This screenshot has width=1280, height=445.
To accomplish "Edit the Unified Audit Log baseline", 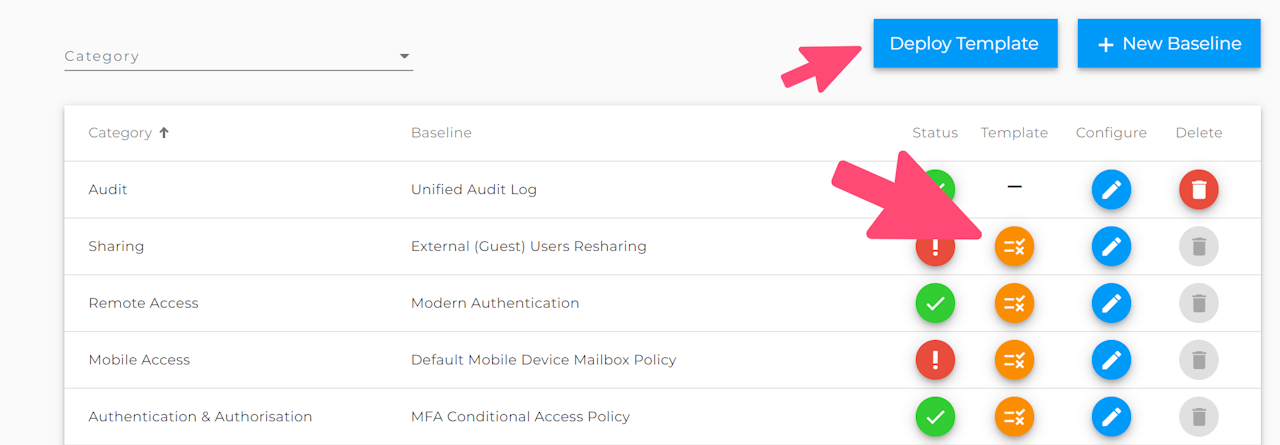I will (1111, 190).
